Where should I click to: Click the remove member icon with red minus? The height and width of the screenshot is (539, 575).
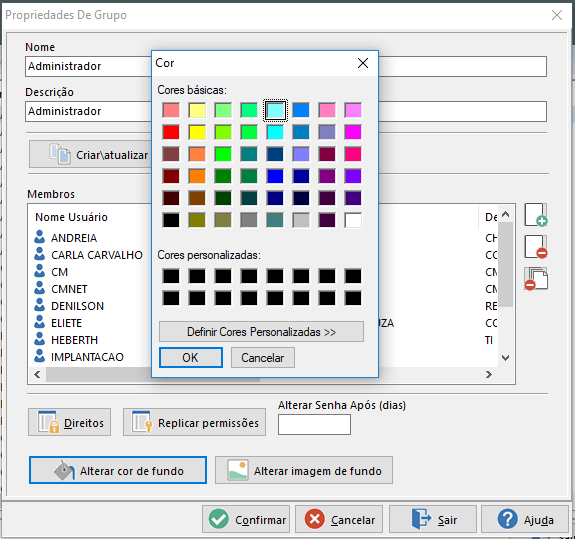pyautogui.click(x=536, y=247)
